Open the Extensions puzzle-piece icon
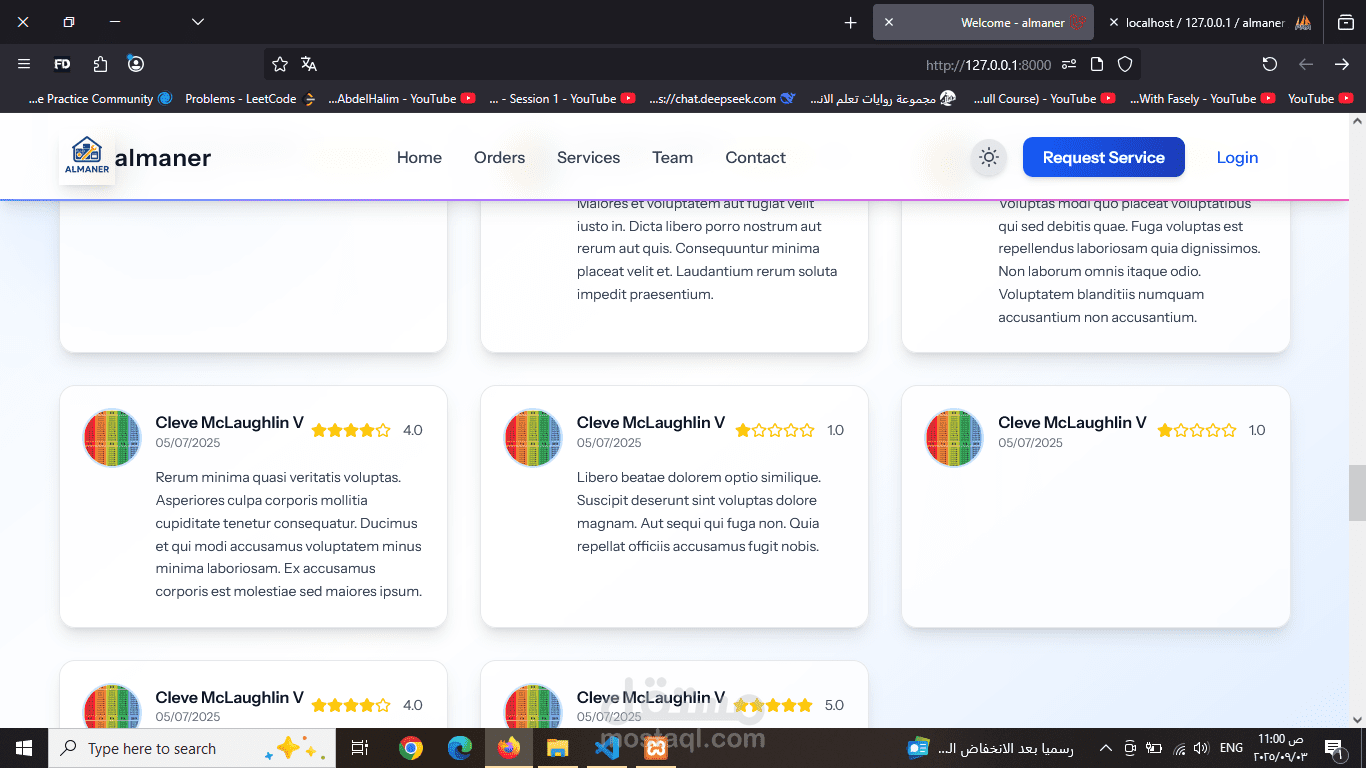Screen dimensions: 1366x768 click(100, 64)
